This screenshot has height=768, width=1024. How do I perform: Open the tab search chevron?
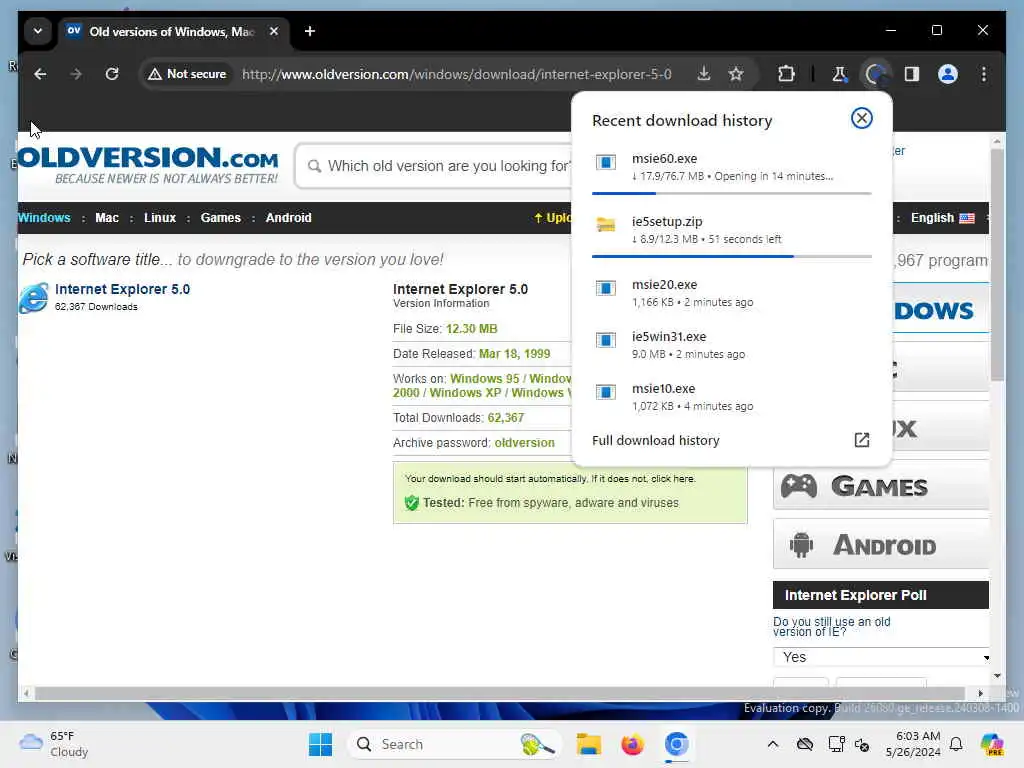(x=38, y=31)
